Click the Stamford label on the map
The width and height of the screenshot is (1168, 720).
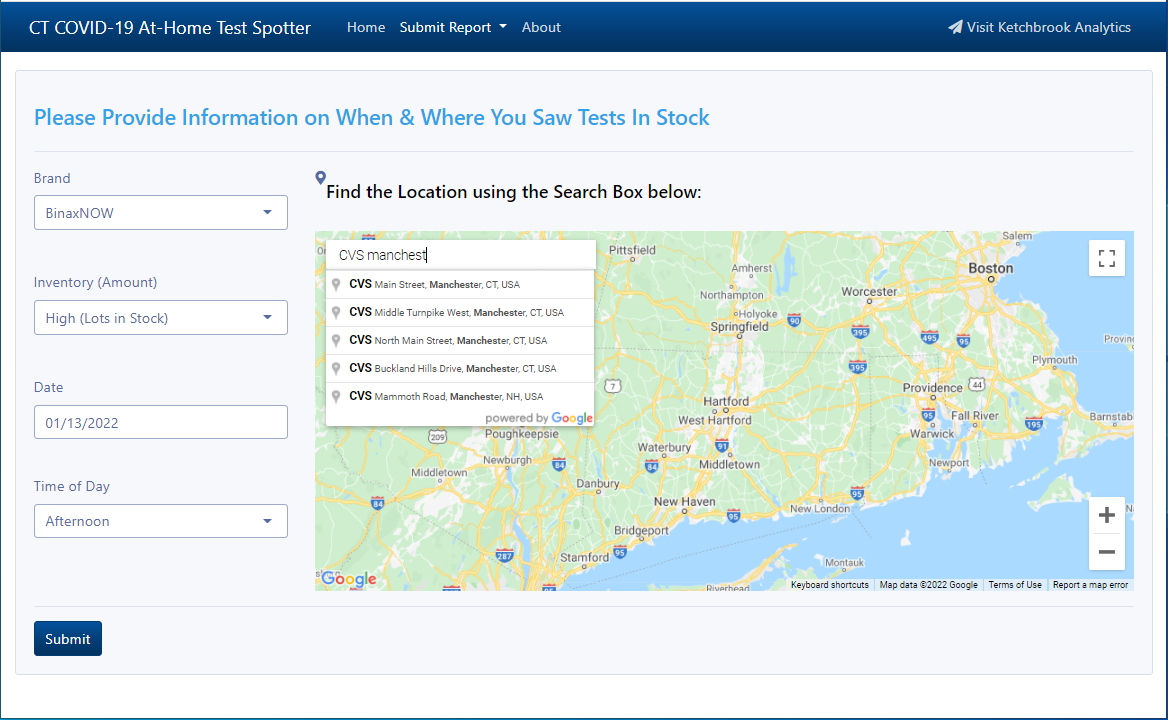(585, 557)
